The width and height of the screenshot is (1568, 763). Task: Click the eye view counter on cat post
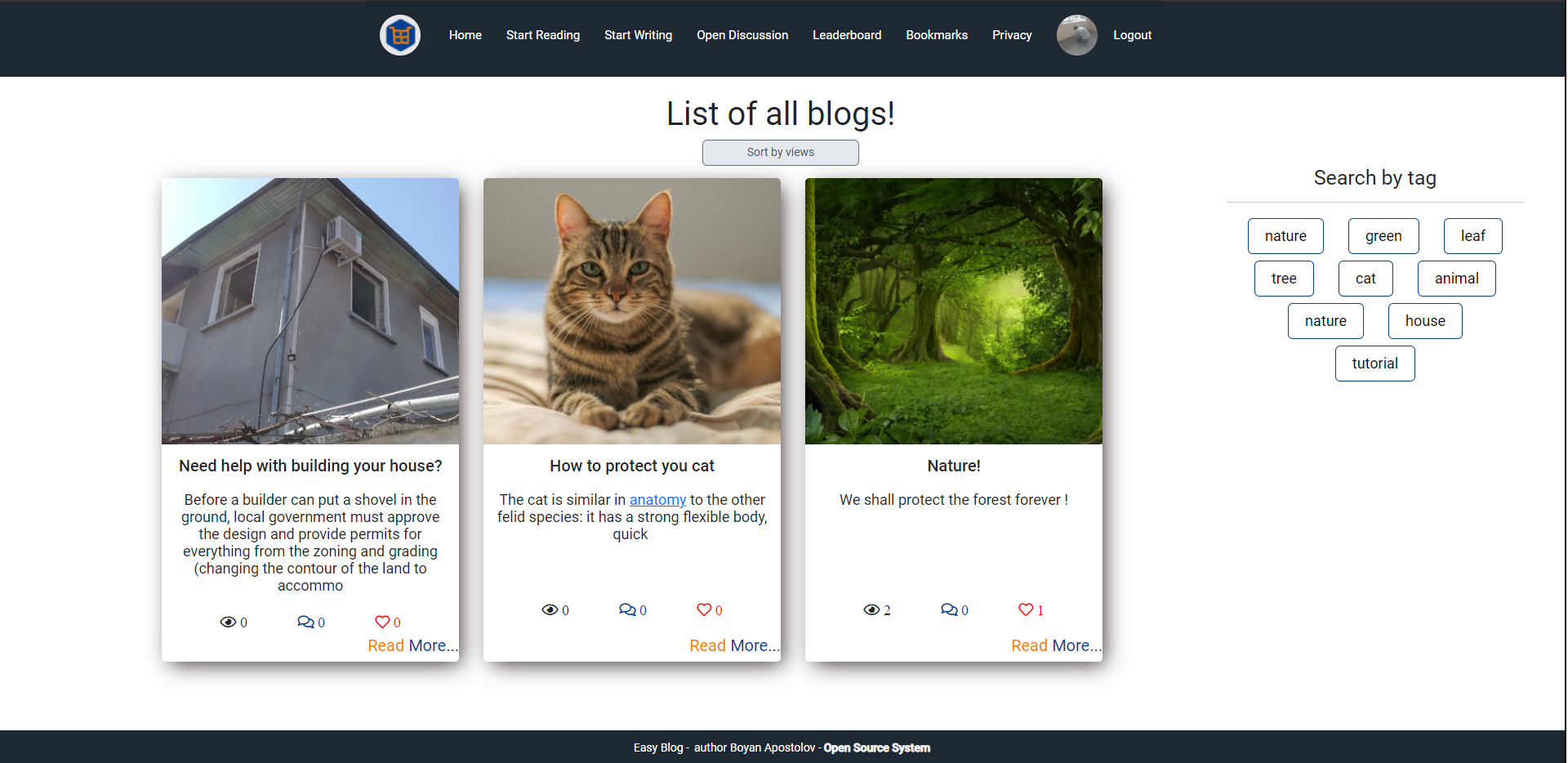click(x=550, y=609)
